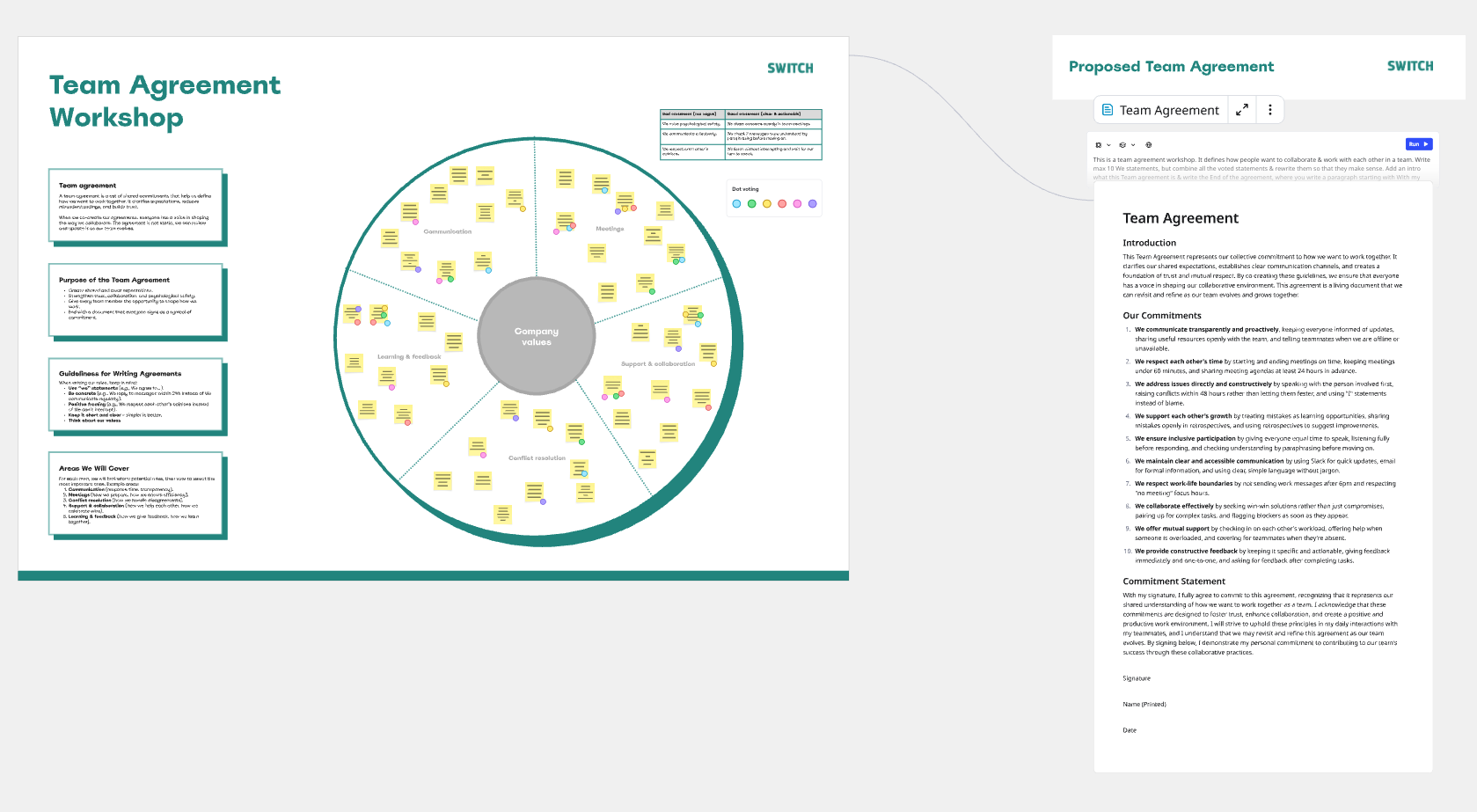Click the SWITCH logo beside Proposed Team Agreement
This screenshot has width=1477, height=812.
coord(1409,67)
